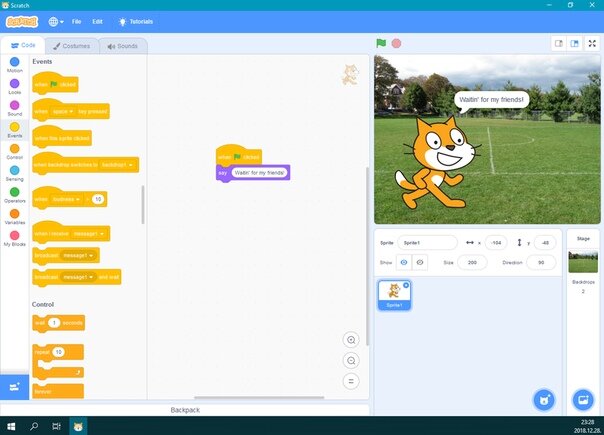Open the File menu
The height and width of the screenshot is (435, 604).
76,22
